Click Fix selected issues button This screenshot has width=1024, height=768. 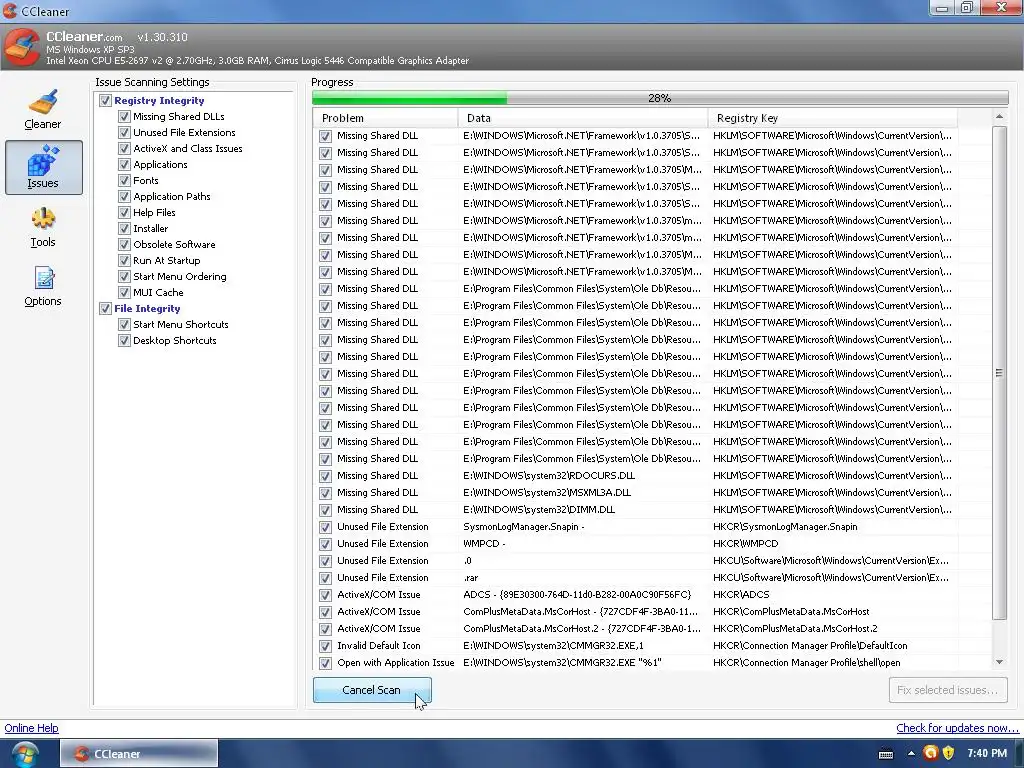pos(948,690)
